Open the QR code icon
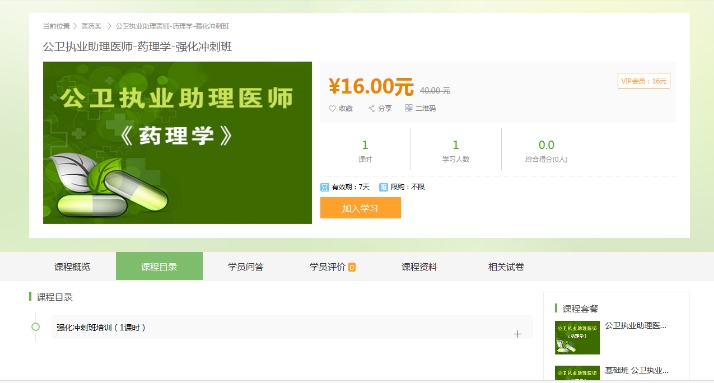The image size is (714, 383). [408, 108]
